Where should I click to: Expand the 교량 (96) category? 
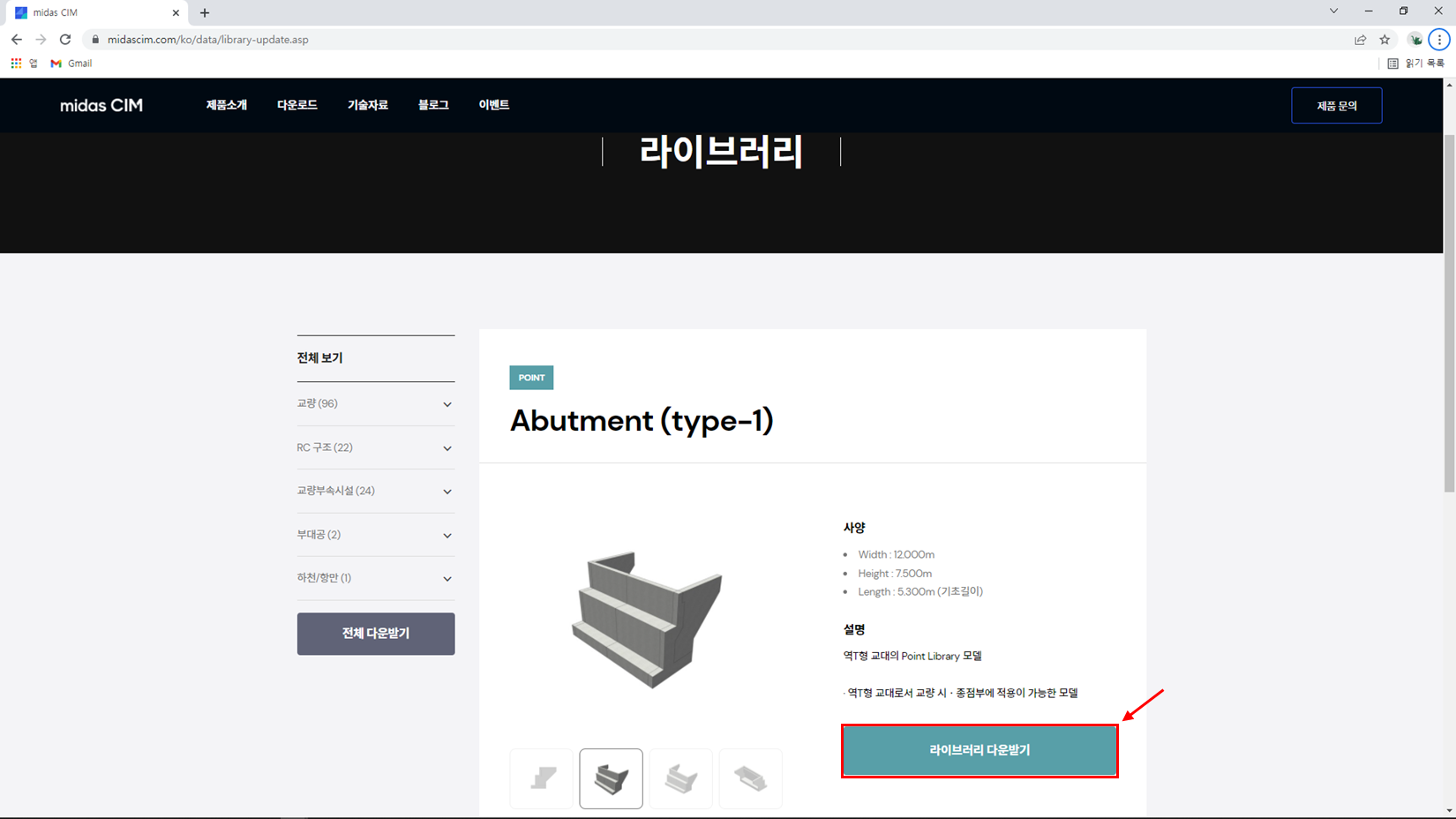[376, 404]
